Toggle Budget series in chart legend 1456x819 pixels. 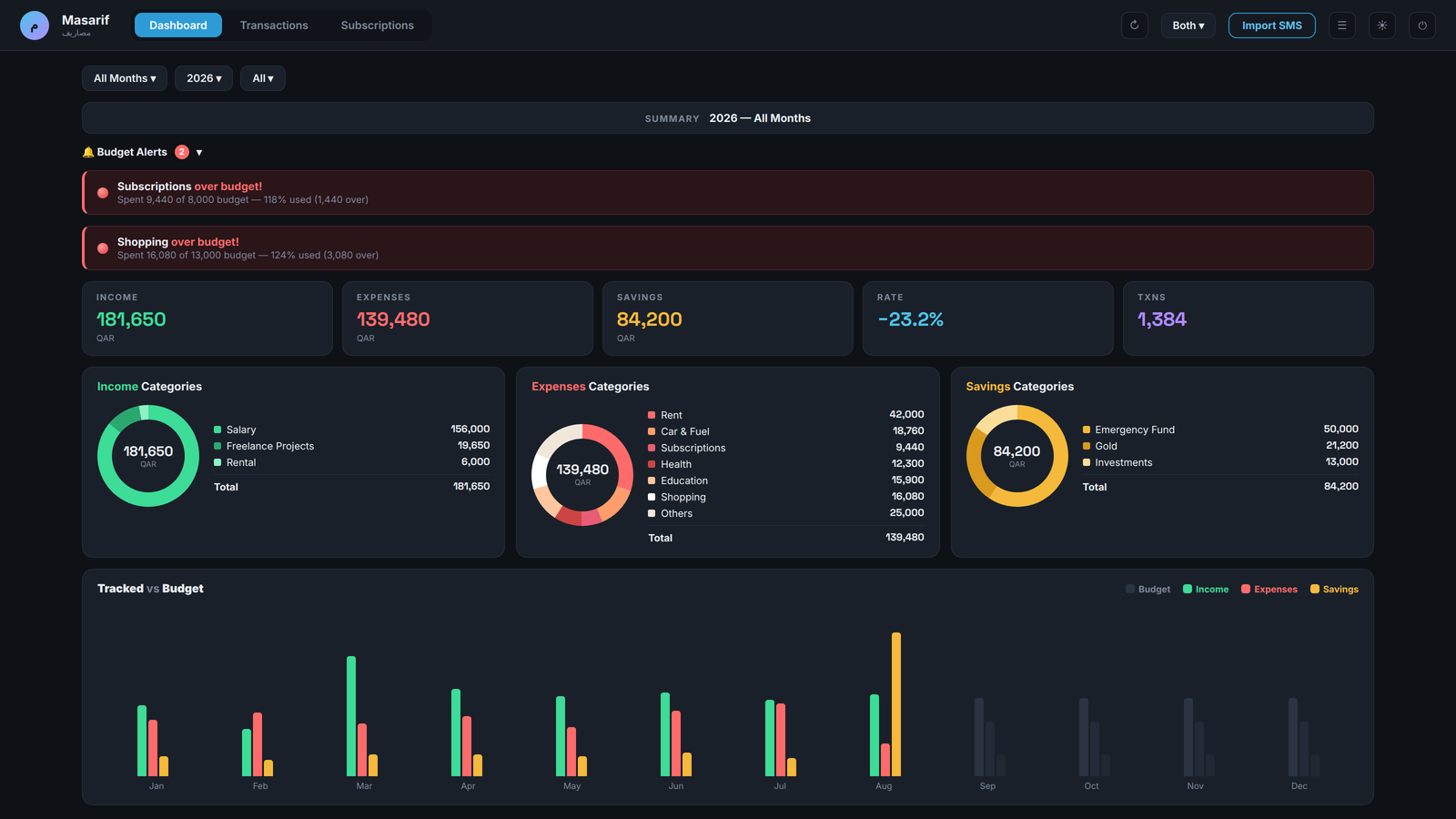point(1148,590)
